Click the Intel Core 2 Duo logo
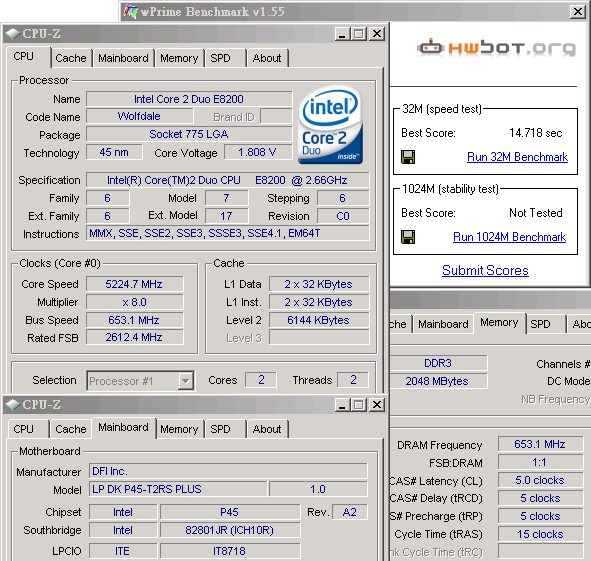 tap(331, 125)
